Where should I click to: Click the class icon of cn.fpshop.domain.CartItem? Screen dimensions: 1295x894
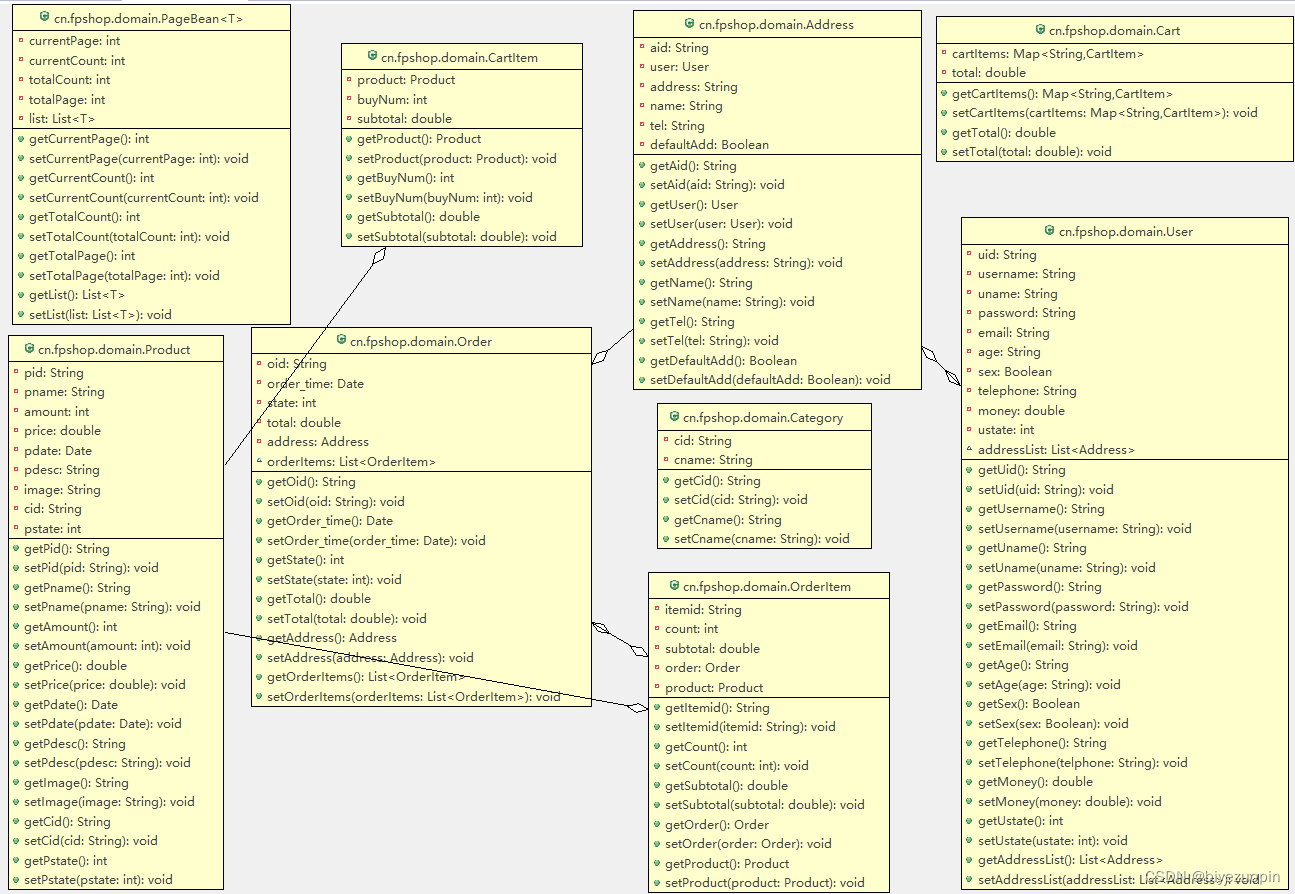point(373,57)
